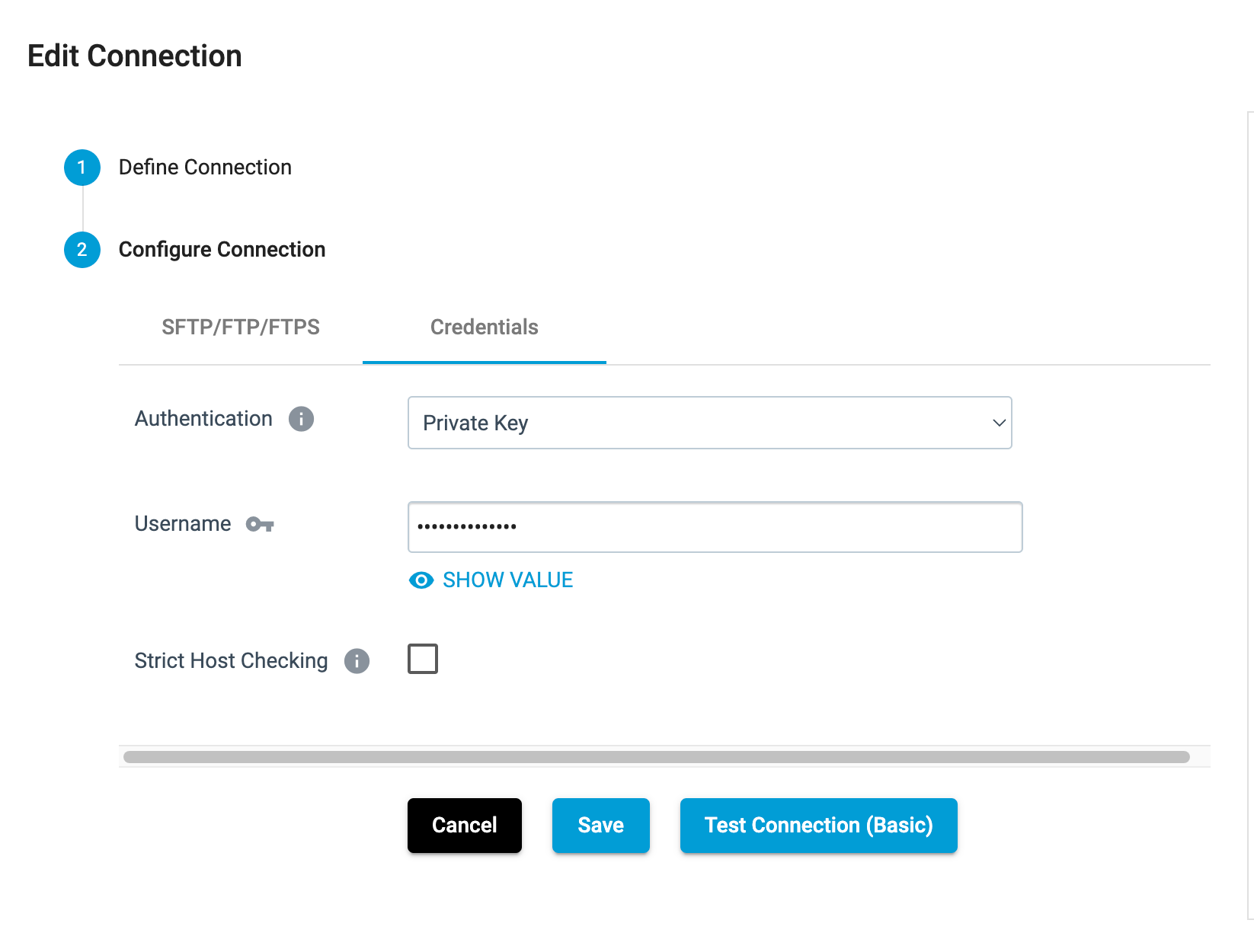
Task: Switch to the SFTP/FTP/FTPS tab
Action: pyautogui.click(x=241, y=327)
